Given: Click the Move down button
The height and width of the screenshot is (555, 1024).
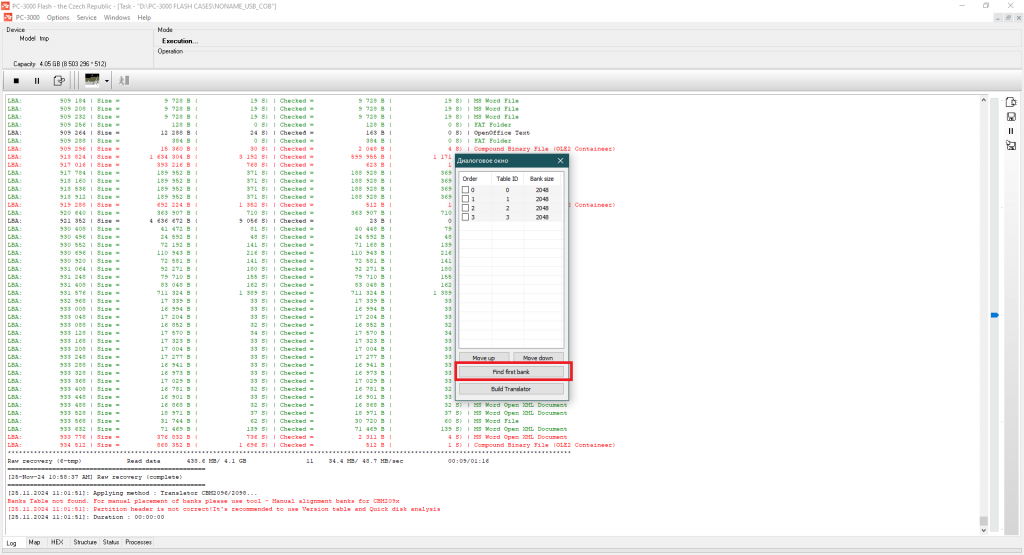Looking at the screenshot, I should pyautogui.click(x=538, y=357).
